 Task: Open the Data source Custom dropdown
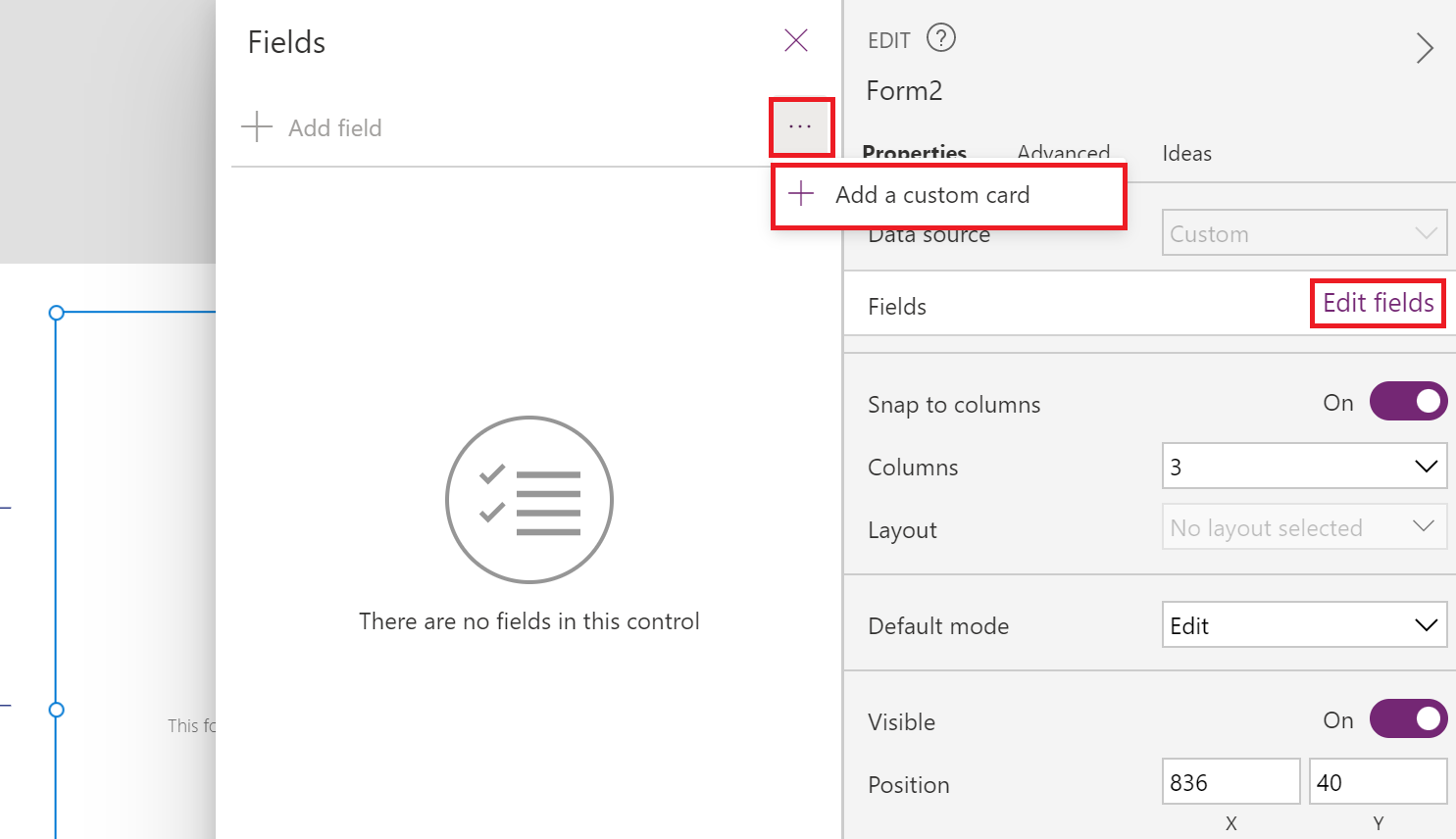(x=1305, y=232)
